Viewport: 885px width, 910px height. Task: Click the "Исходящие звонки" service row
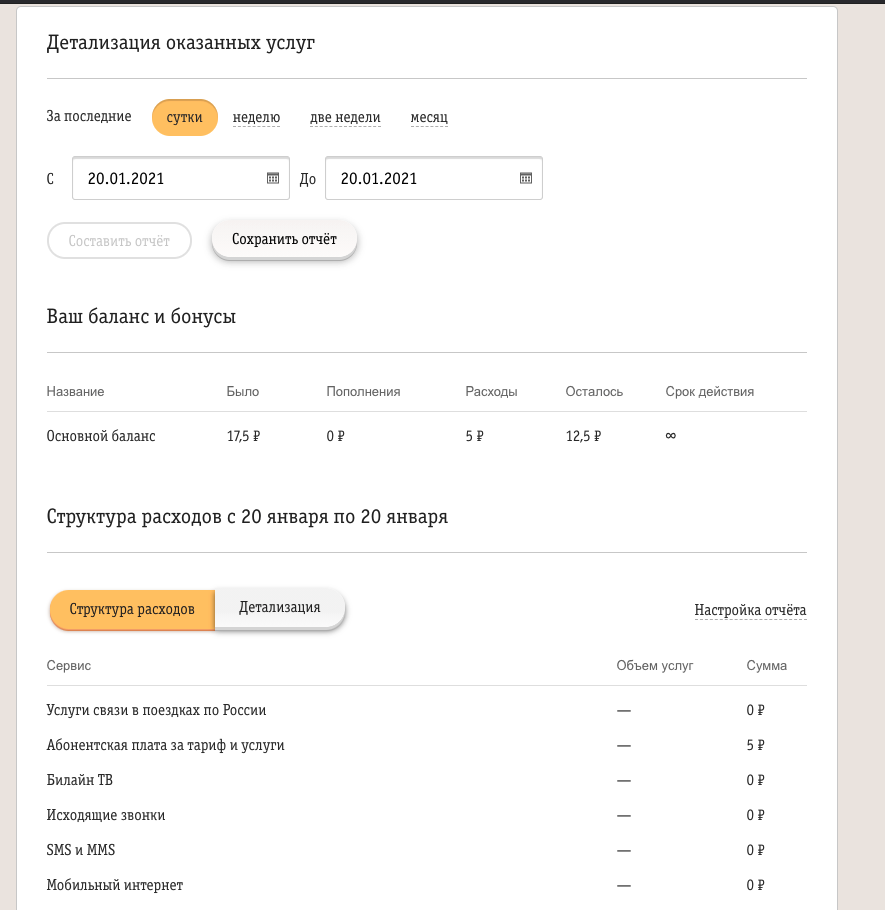point(427,815)
